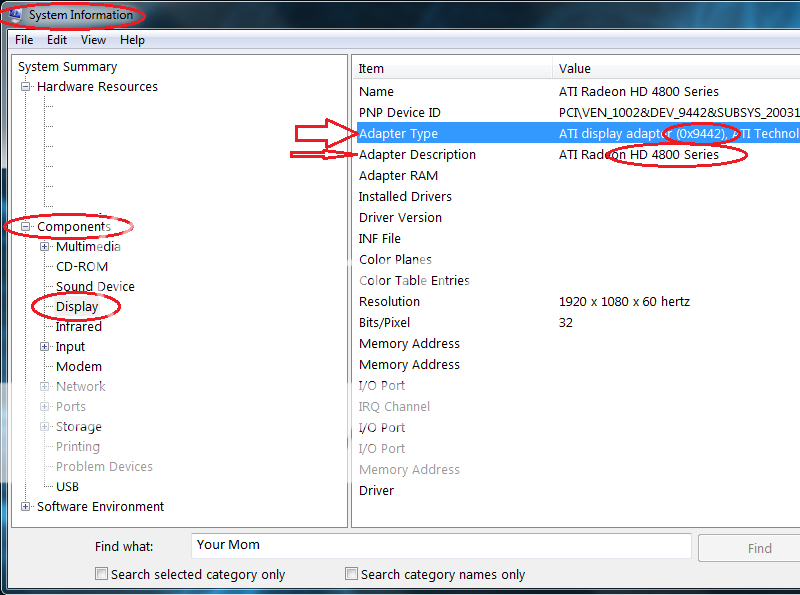This screenshot has height=595, width=800.
Task: Select Infrared in the tree
Action: coord(79,327)
